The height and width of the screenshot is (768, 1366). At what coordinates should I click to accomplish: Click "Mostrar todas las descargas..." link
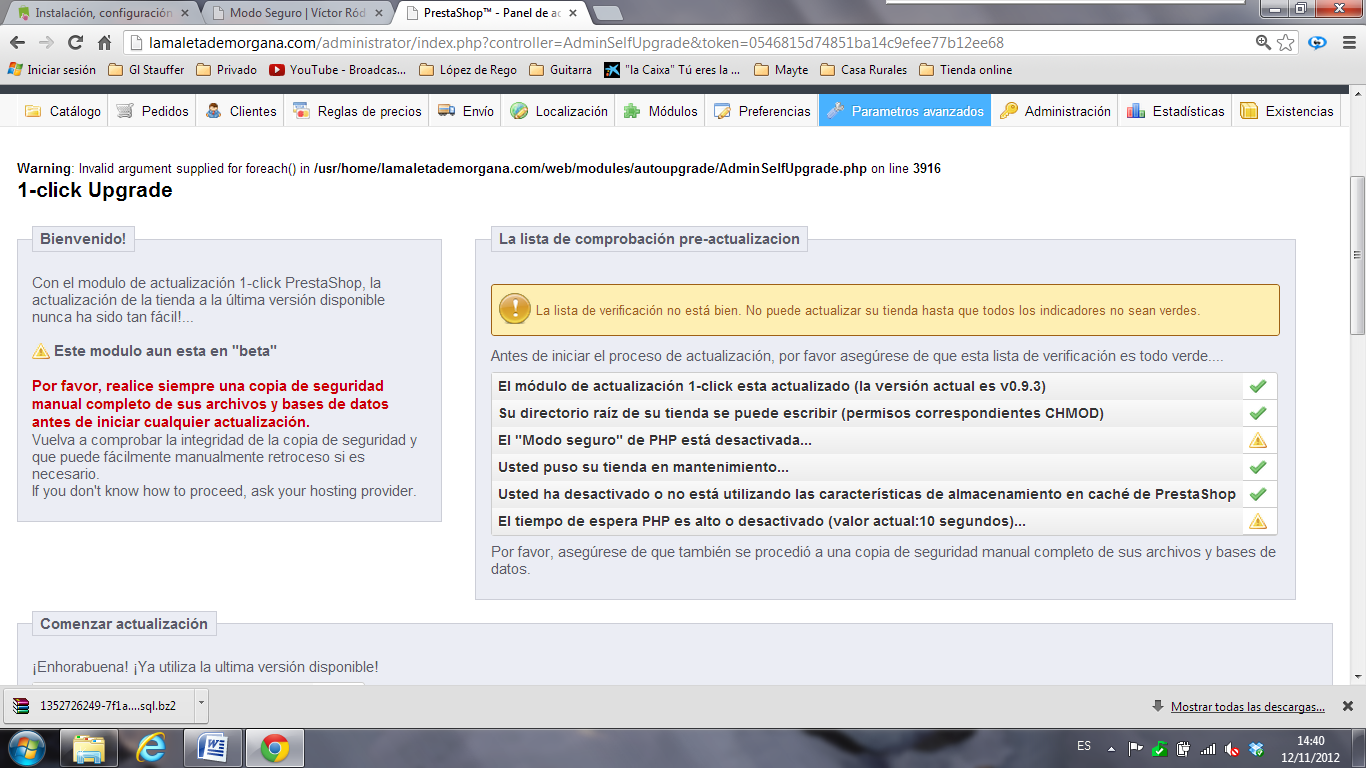click(1248, 706)
